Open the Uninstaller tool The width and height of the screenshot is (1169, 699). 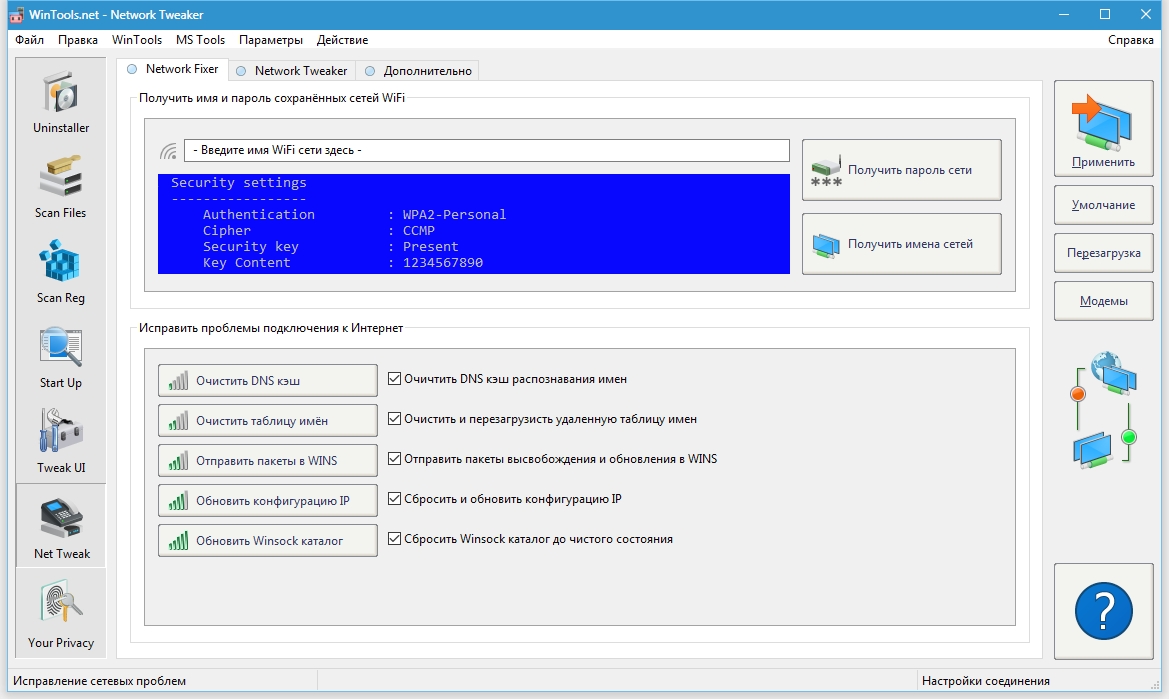[60, 100]
